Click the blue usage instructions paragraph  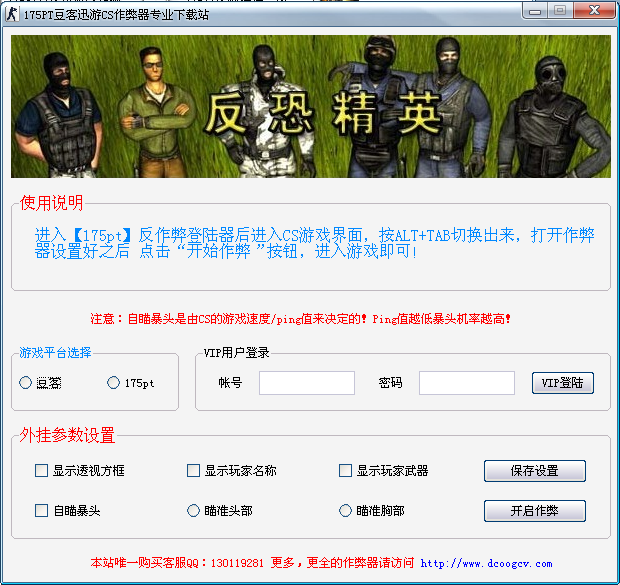click(x=314, y=243)
